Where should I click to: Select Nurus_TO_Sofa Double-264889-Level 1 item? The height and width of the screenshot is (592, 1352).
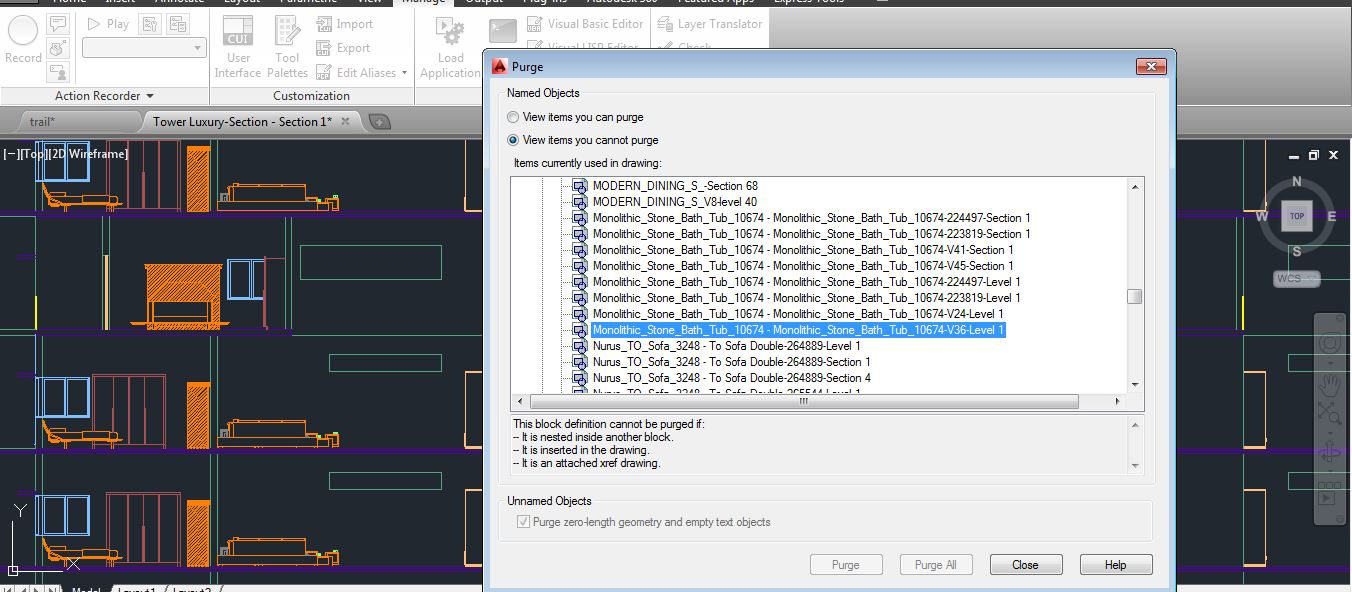[726, 346]
